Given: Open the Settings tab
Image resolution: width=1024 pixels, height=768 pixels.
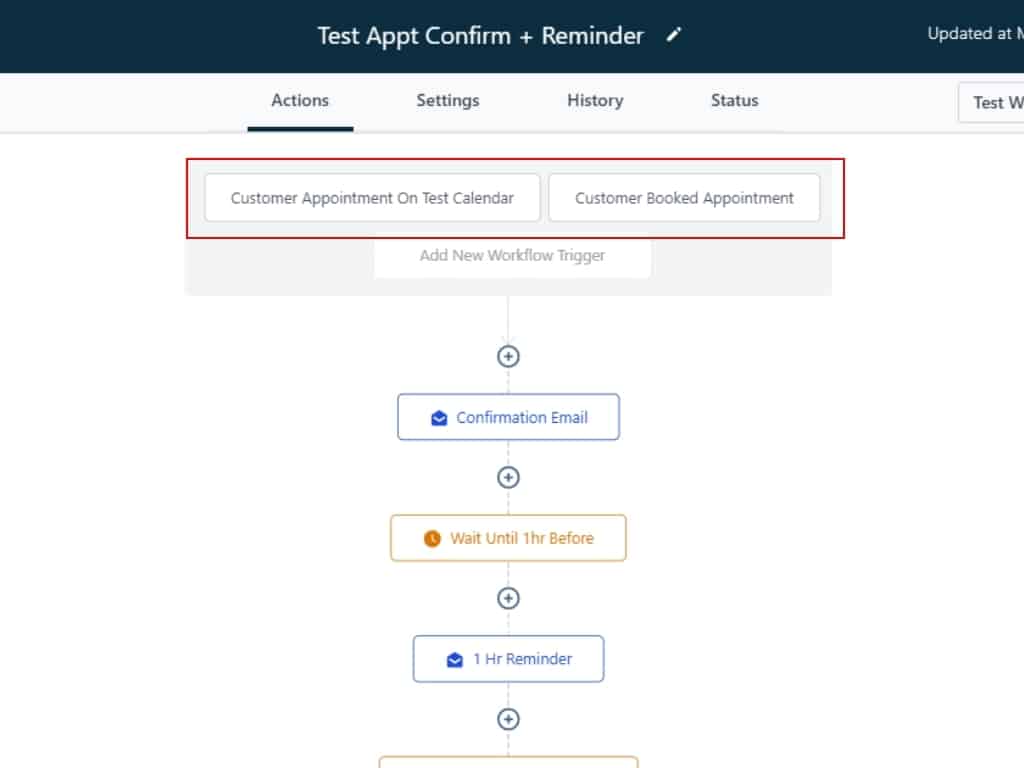Looking at the screenshot, I should [448, 100].
